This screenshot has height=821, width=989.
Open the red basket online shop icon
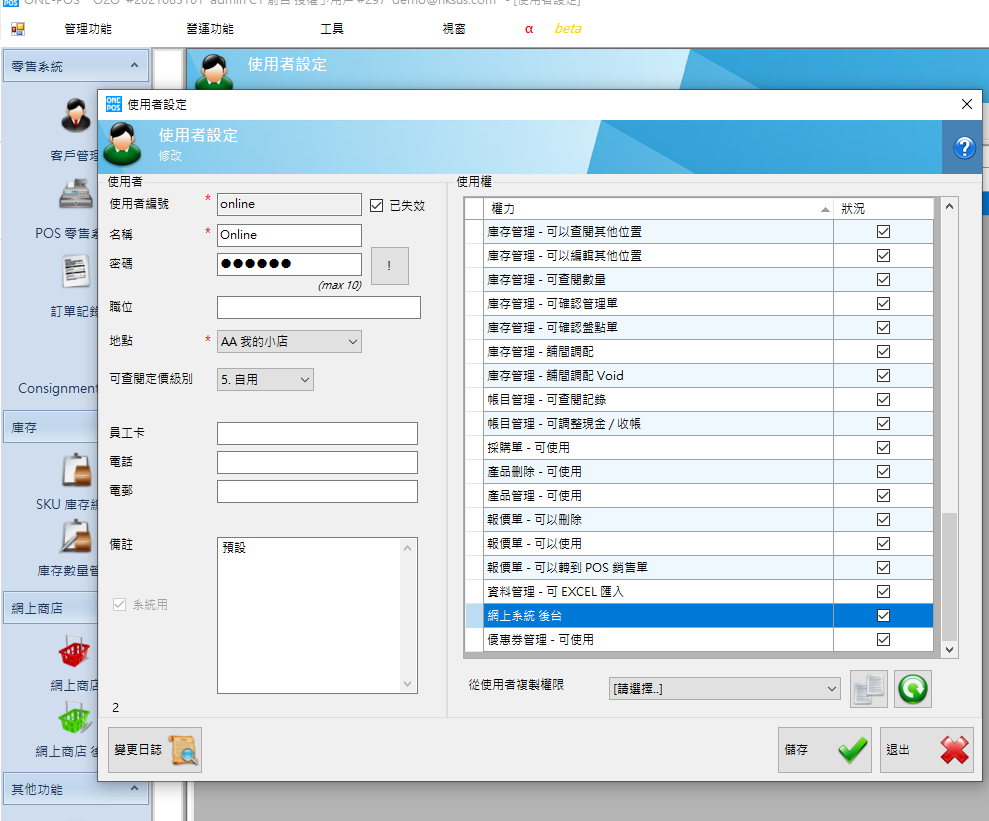pos(74,651)
